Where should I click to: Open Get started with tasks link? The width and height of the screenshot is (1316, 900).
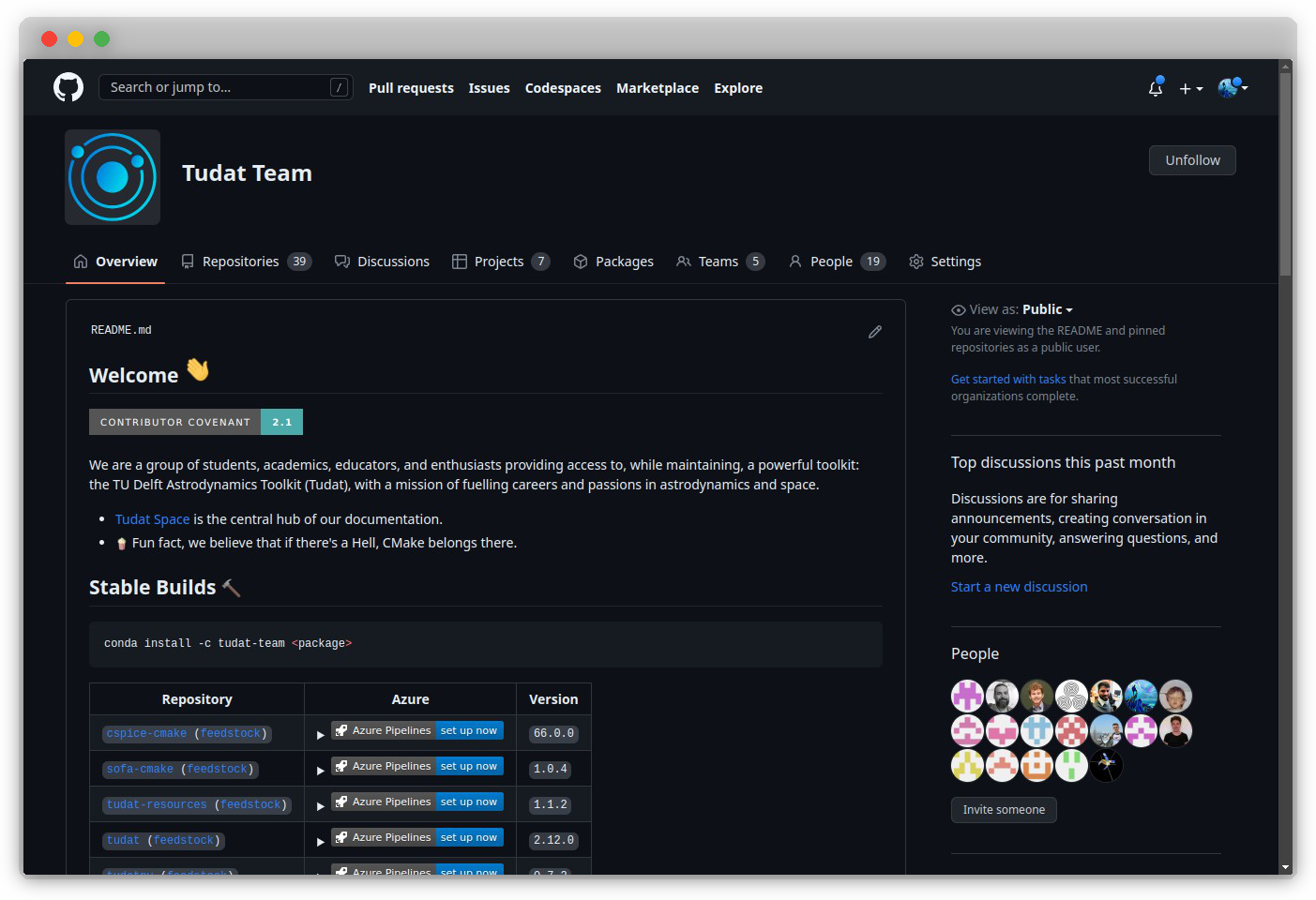(x=1008, y=380)
